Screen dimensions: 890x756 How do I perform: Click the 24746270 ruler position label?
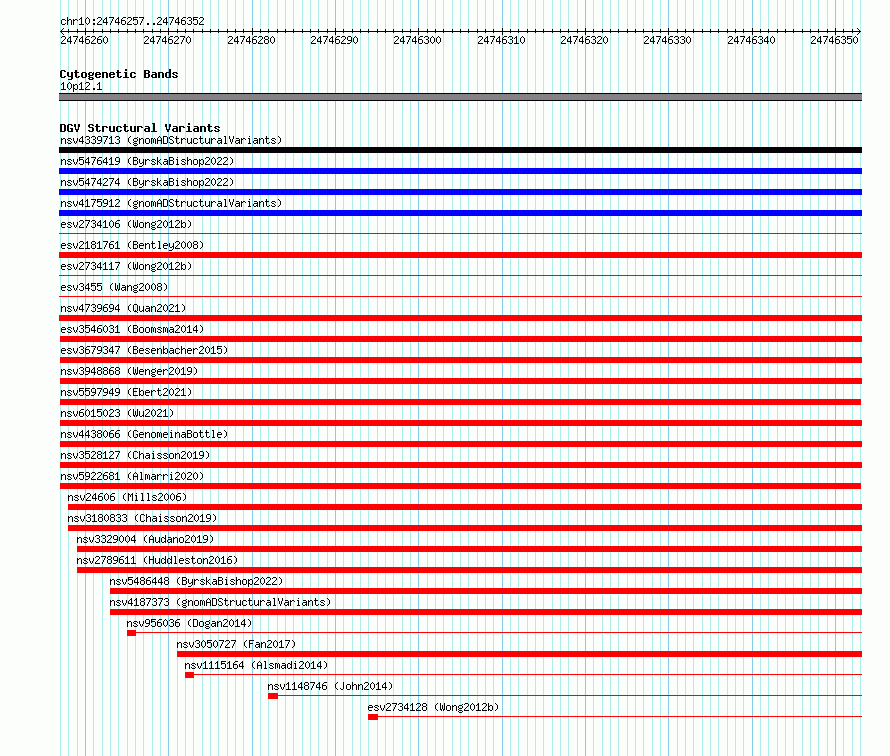(x=167, y=40)
